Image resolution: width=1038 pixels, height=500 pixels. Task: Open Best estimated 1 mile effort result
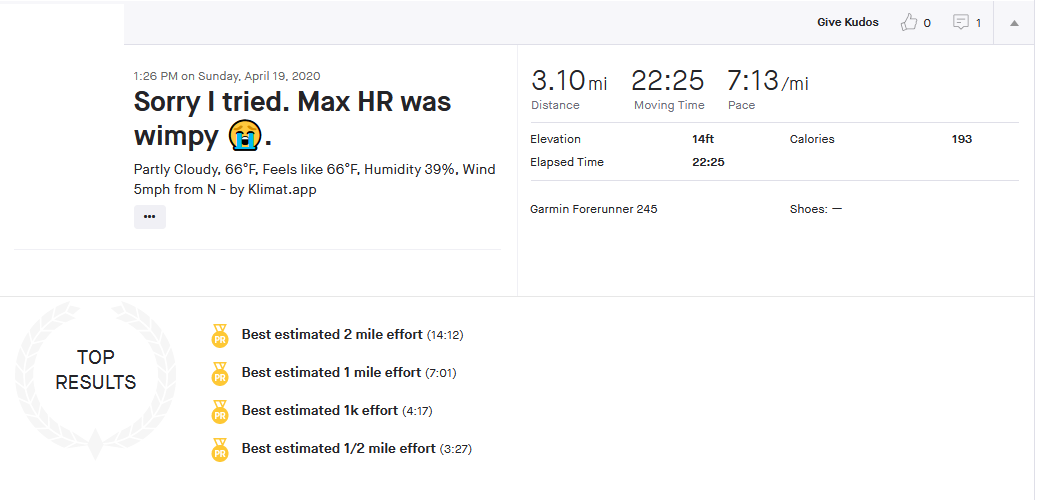[x=331, y=372]
